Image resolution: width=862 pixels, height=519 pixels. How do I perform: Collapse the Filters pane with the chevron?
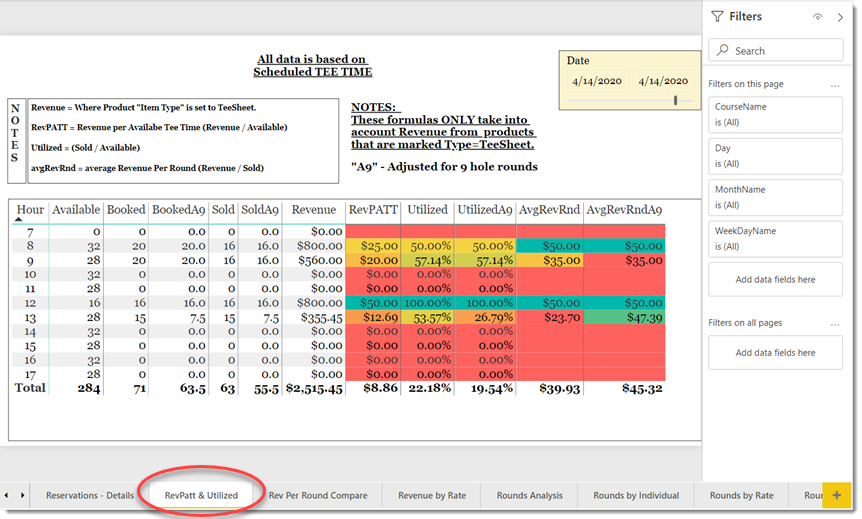coord(840,17)
